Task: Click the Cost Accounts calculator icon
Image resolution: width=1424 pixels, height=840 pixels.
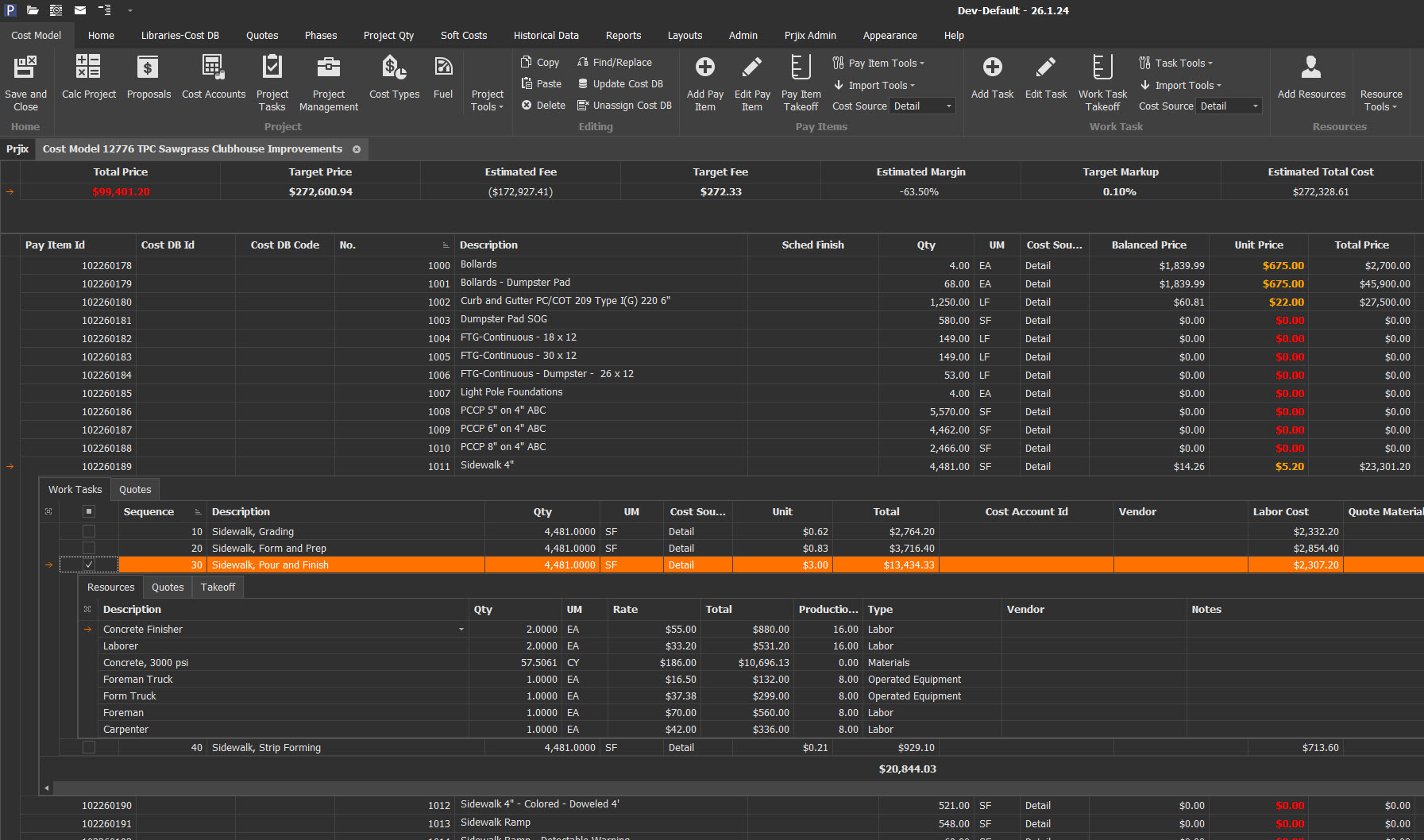Action: pyautogui.click(x=213, y=67)
